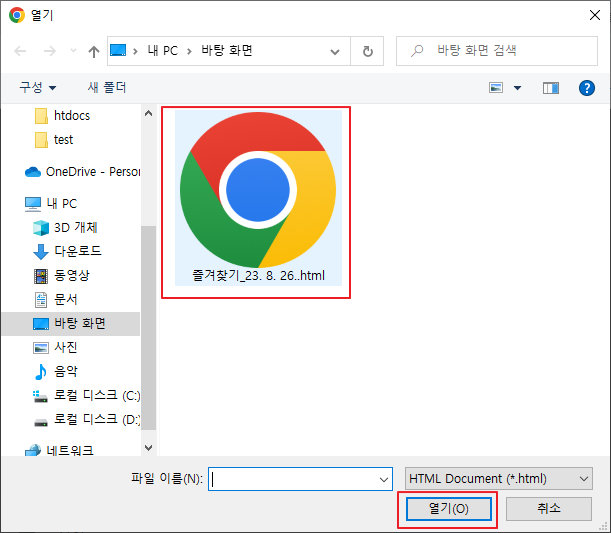Viewport: 611px width, 533px height.
Task: Select 로컬 디스크 (C:)
Action: (x=97, y=395)
